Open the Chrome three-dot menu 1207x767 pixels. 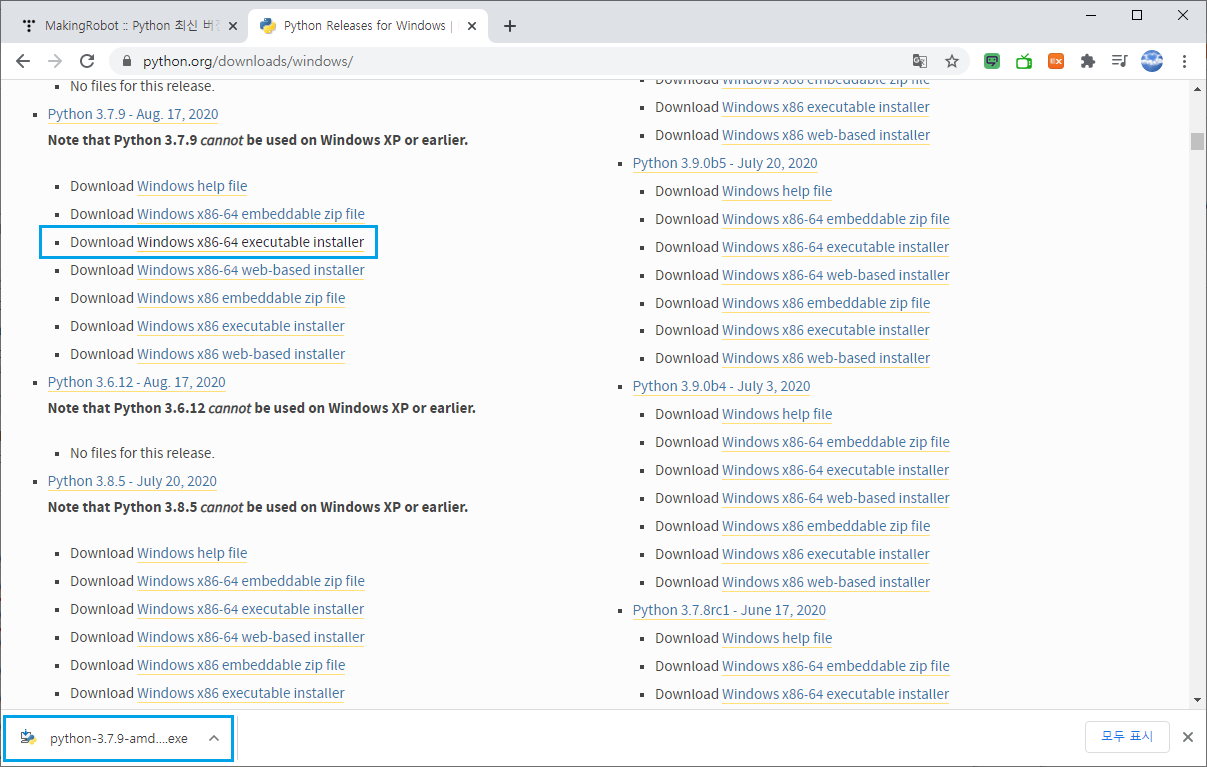click(1185, 61)
